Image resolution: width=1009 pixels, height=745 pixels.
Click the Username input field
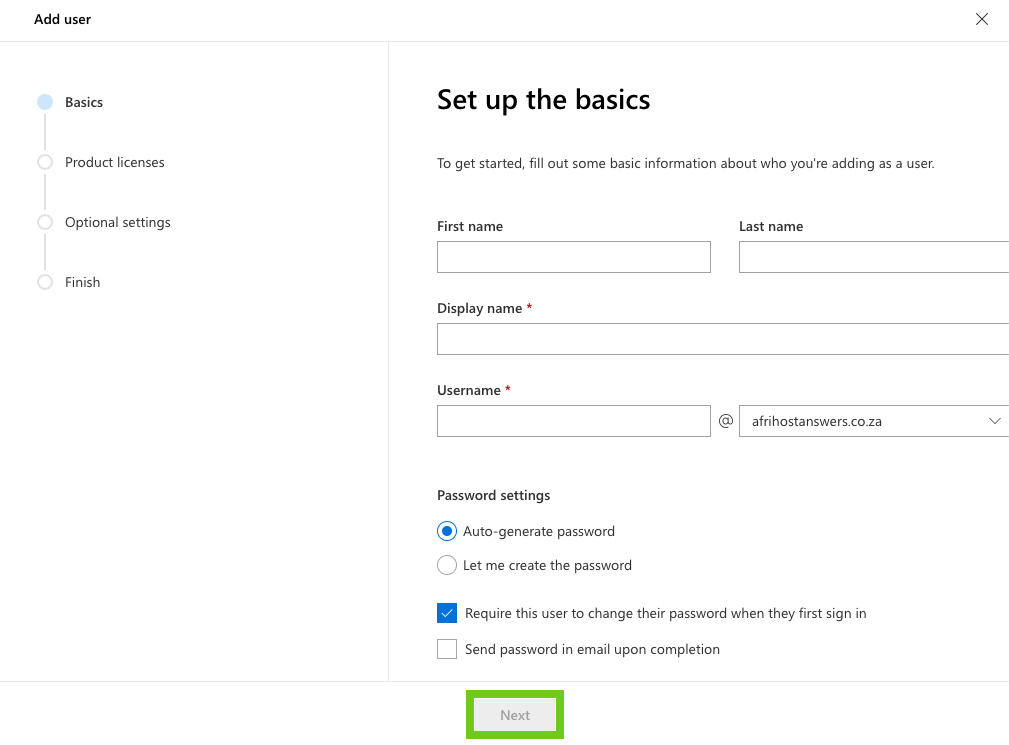click(x=573, y=421)
